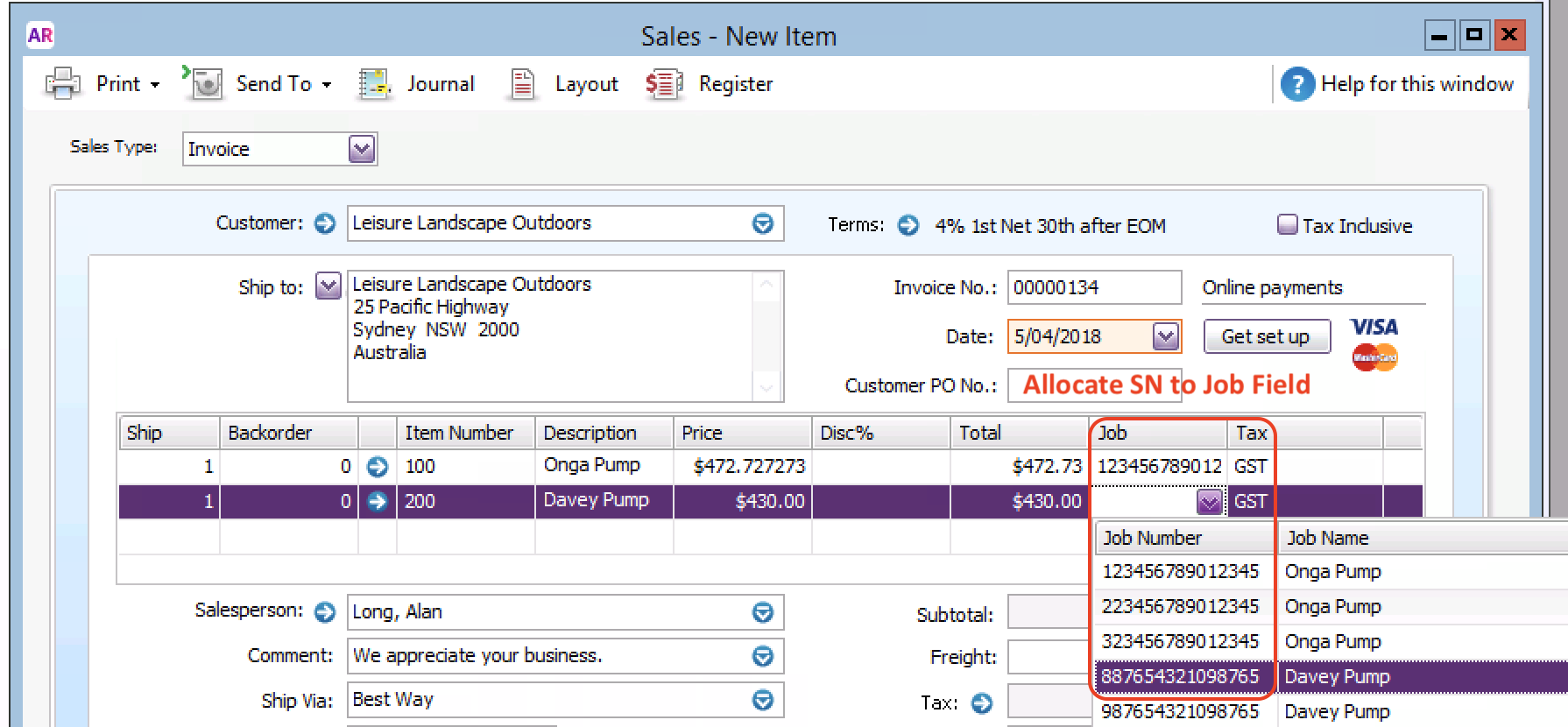Open the Date calendar dropdown

point(1165,336)
